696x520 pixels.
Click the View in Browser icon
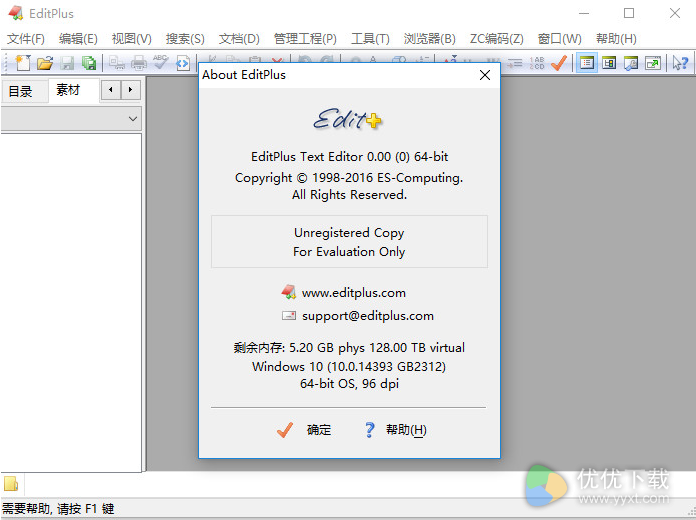click(183, 63)
